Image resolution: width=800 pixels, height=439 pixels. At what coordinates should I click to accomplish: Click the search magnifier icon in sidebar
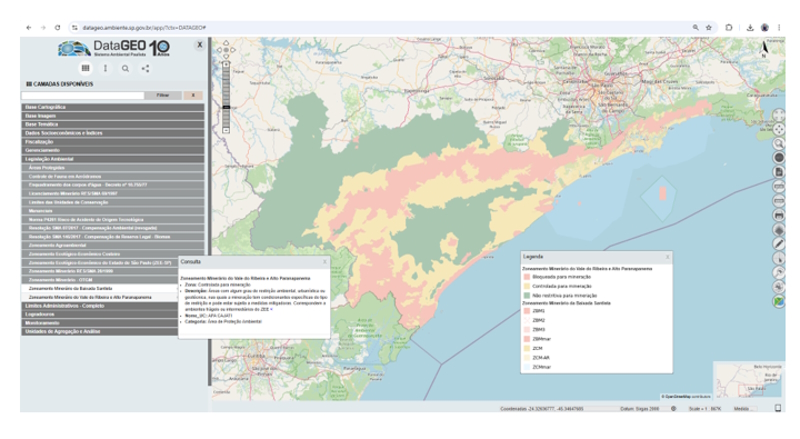pyautogui.click(x=125, y=68)
